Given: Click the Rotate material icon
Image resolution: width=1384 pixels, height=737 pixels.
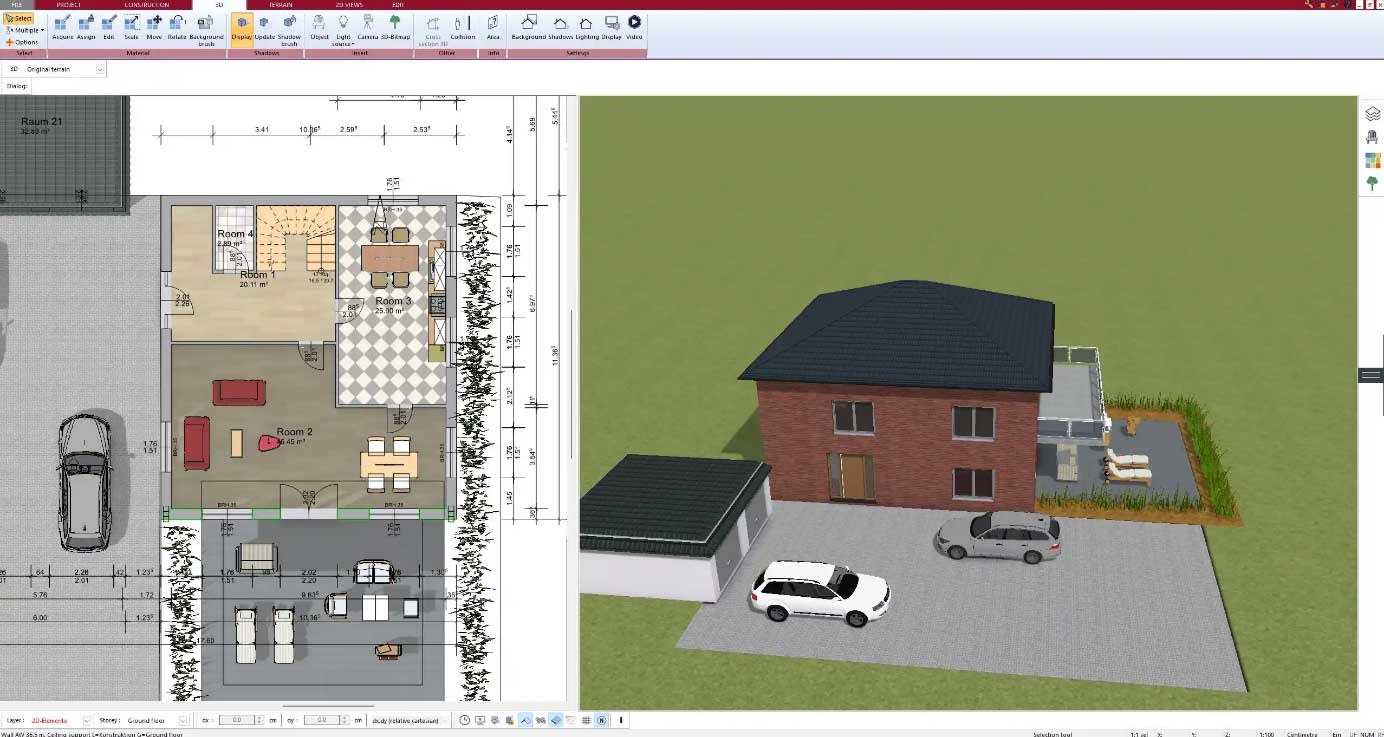Looking at the screenshot, I should point(177,26).
